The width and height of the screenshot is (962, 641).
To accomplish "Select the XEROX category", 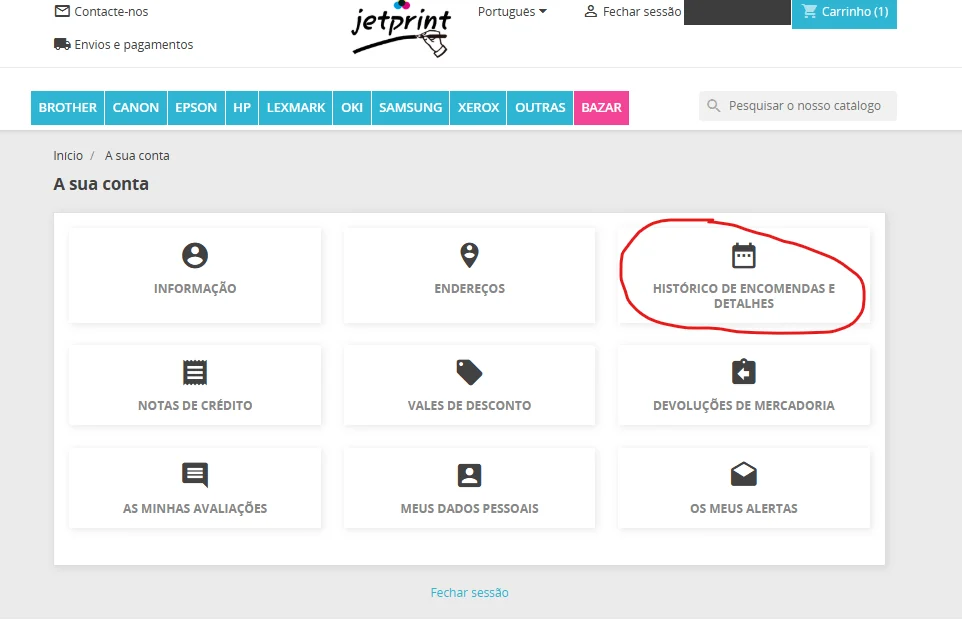I will (479, 108).
